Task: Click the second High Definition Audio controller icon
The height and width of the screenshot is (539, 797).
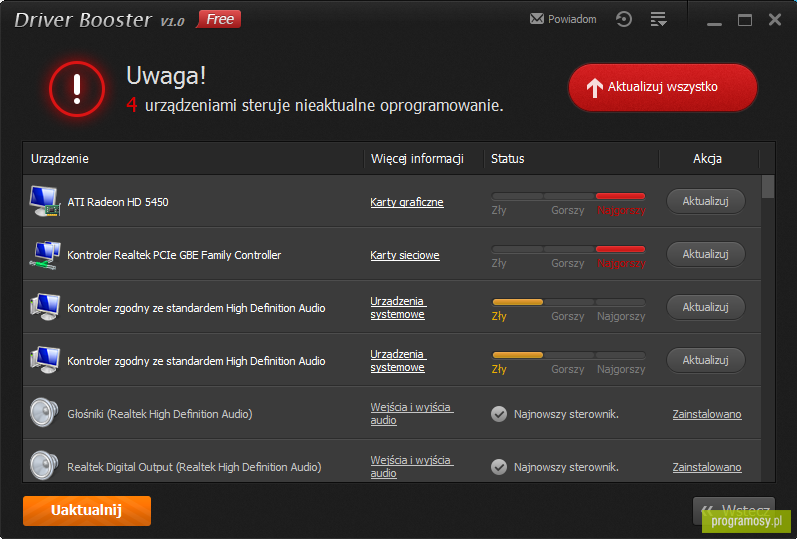Action: click(x=45, y=360)
